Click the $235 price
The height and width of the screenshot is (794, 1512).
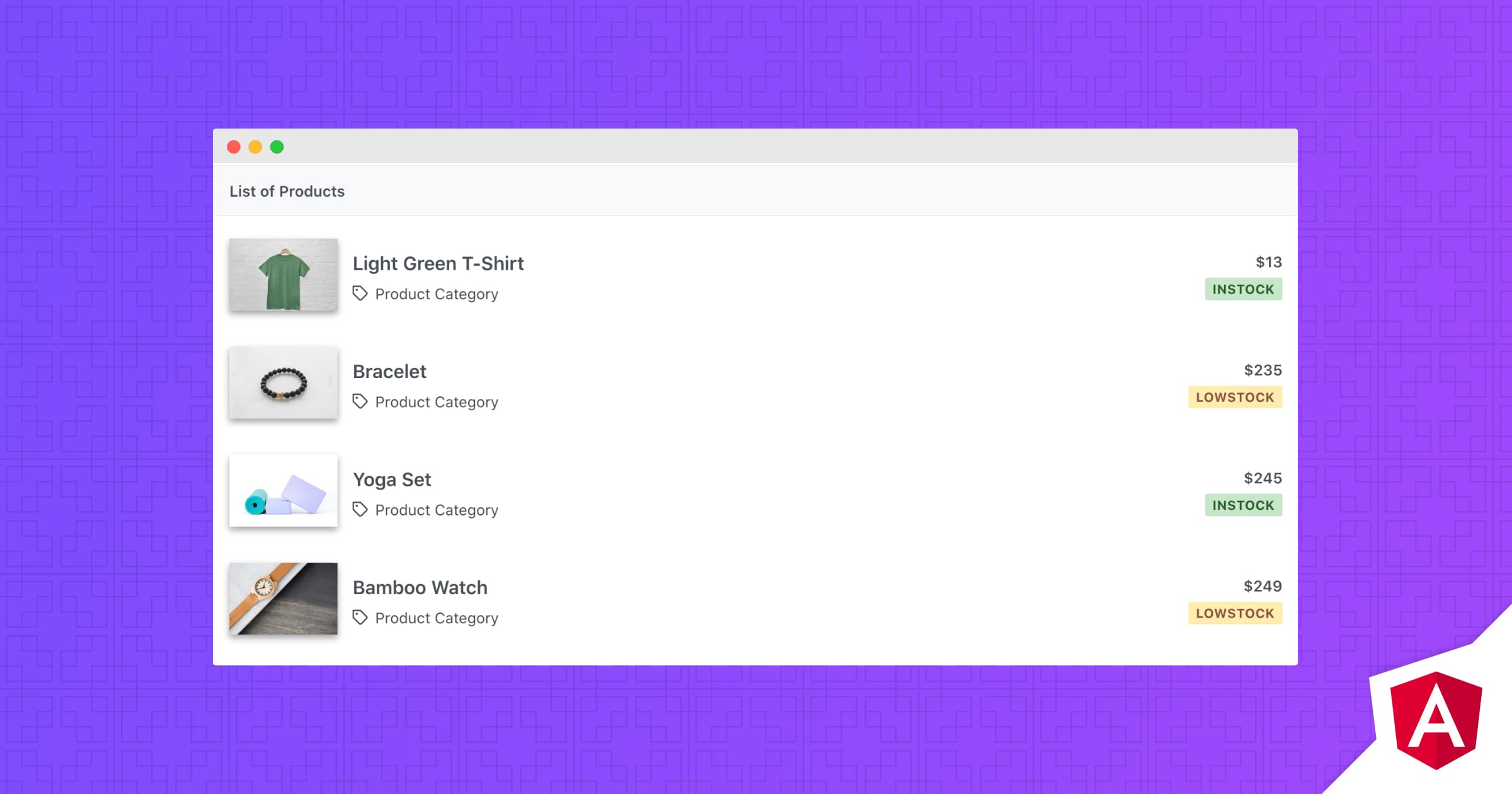1263,370
